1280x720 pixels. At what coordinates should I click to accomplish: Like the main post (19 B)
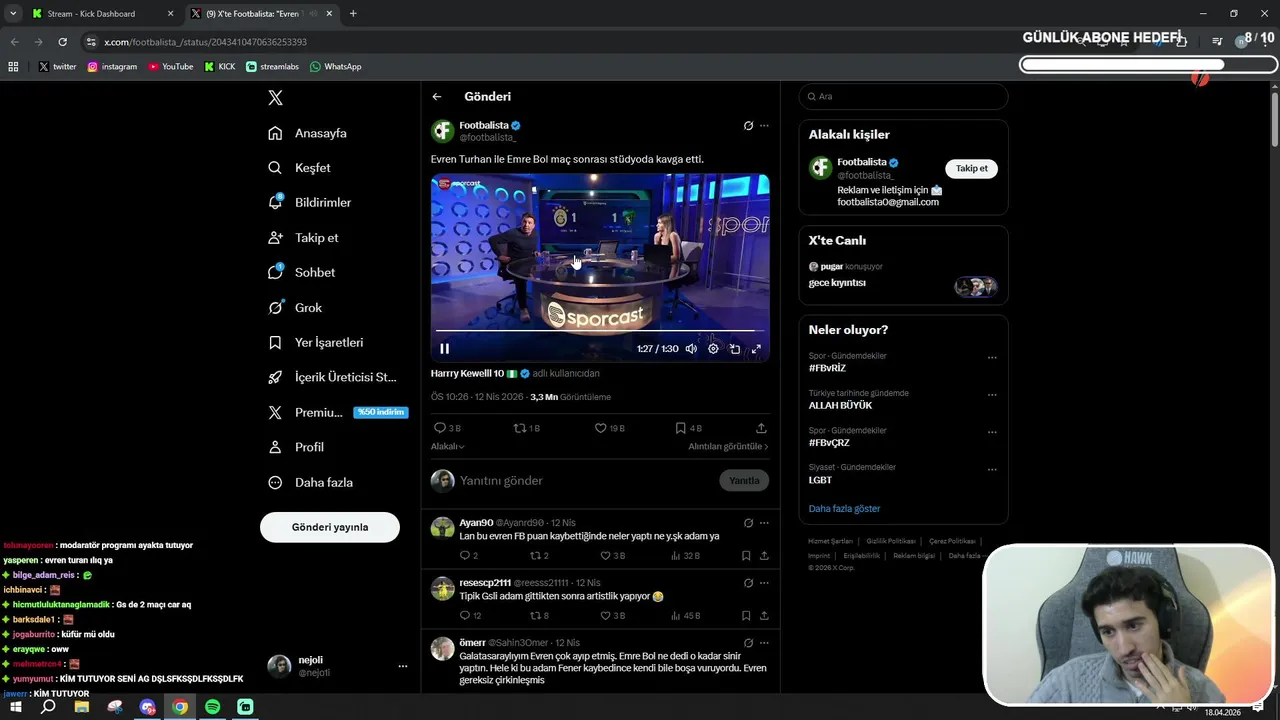(x=609, y=428)
